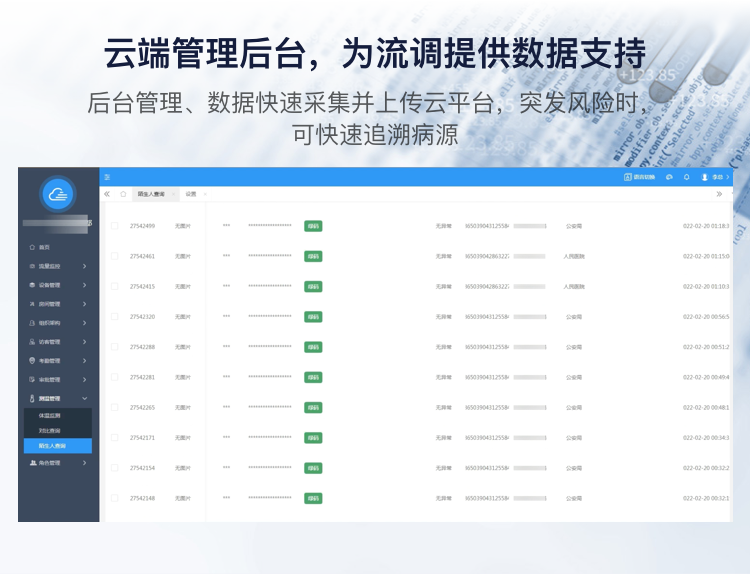Close the 陌生人查询 tab
This screenshot has width=750, height=574.
tap(173, 194)
